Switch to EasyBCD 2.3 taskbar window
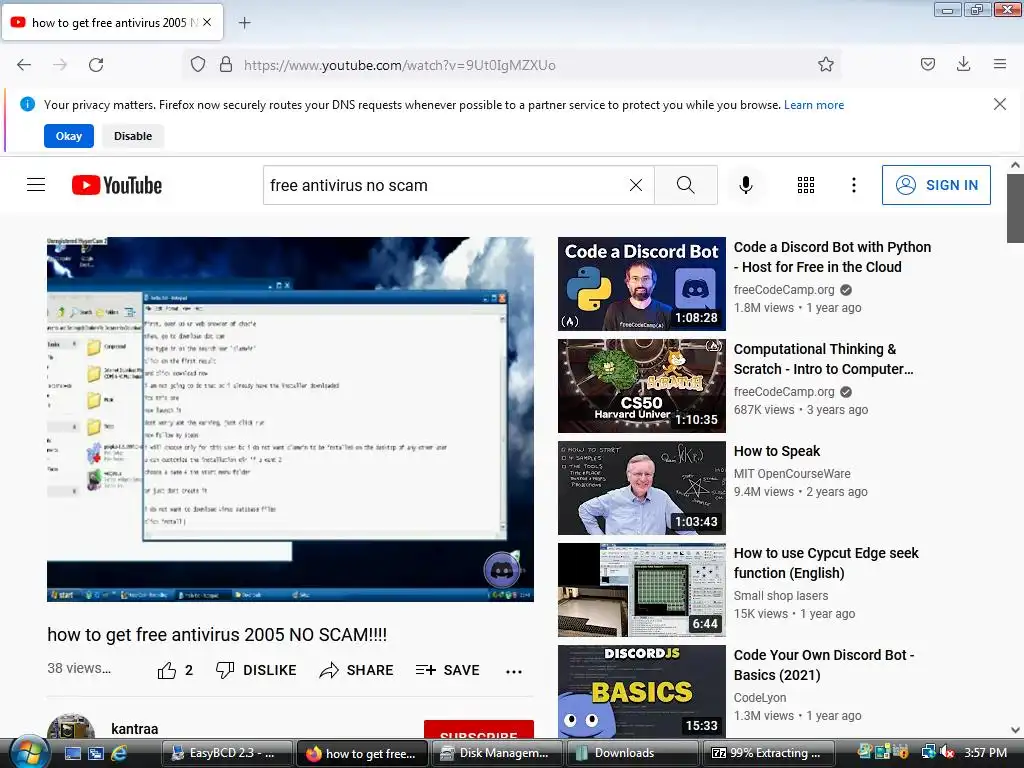The image size is (1024, 768). 226,753
